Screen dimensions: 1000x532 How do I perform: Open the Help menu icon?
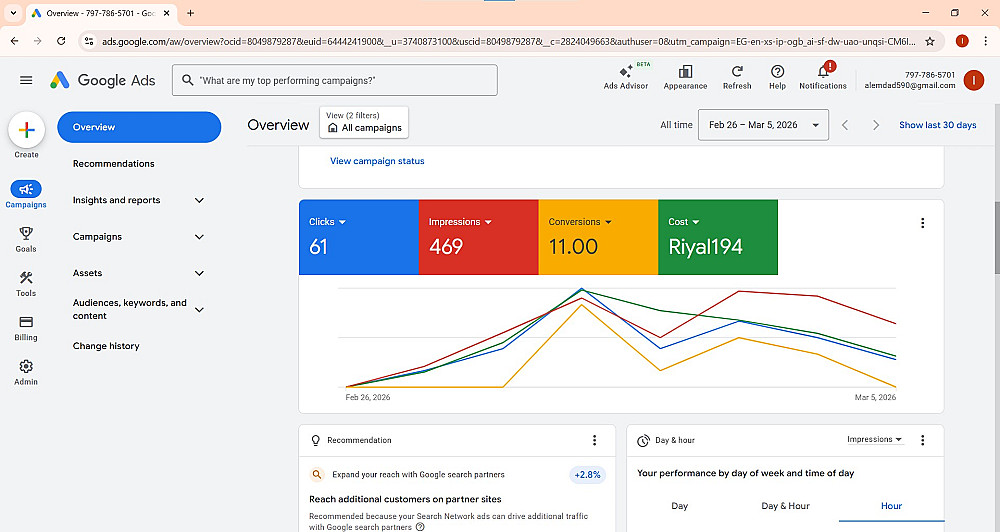tap(777, 74)
